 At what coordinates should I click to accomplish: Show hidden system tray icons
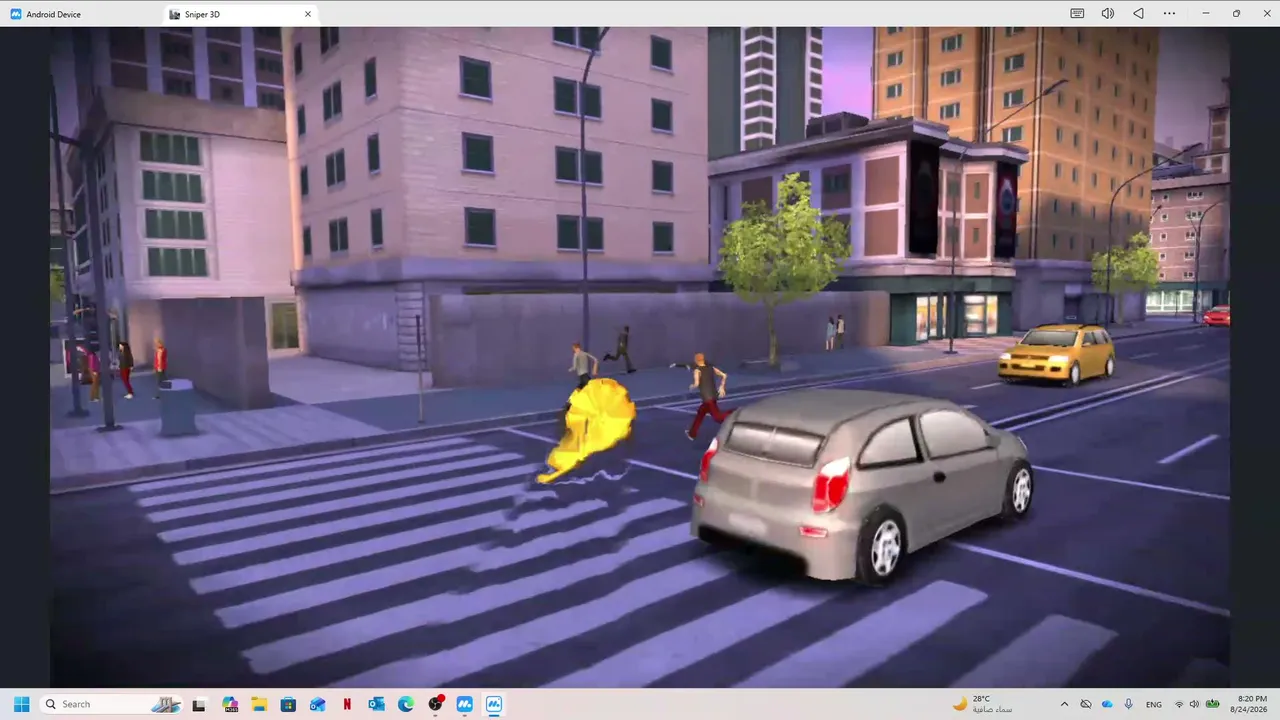(1064, 704)
